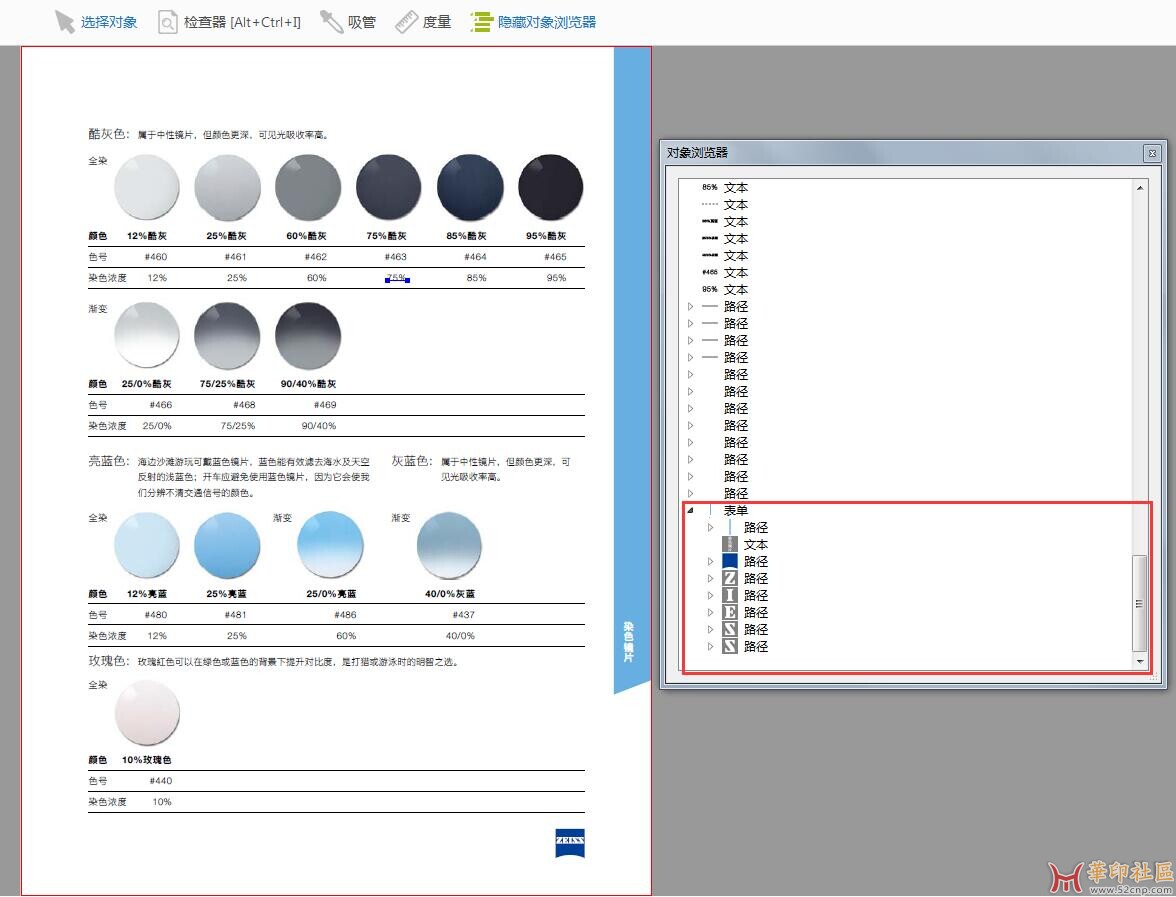Select the 25%亮蓝 lens image

tap(227, 545)
